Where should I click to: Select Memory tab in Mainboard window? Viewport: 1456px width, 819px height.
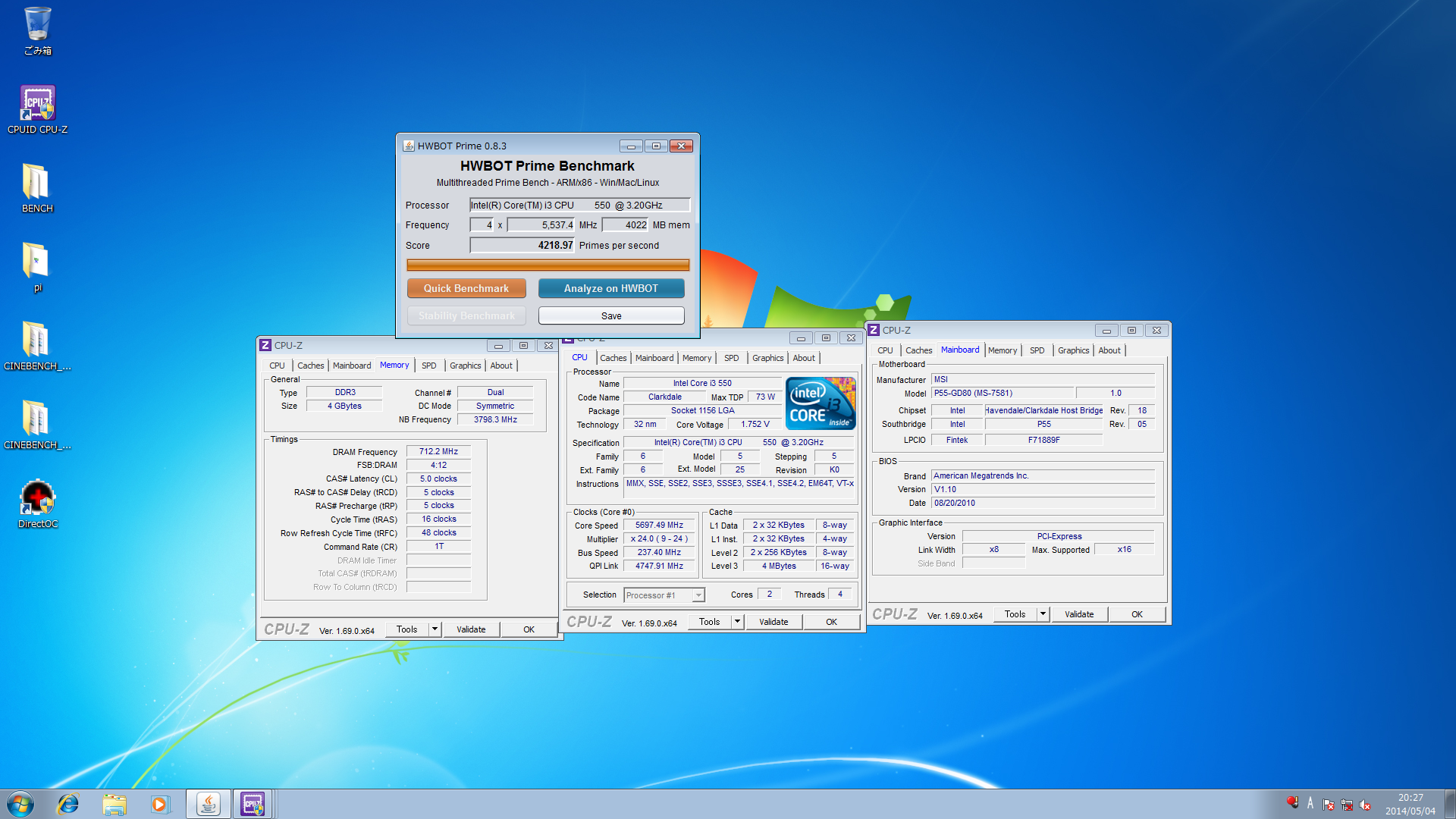pyautogui.click(x=1003, y=350)
